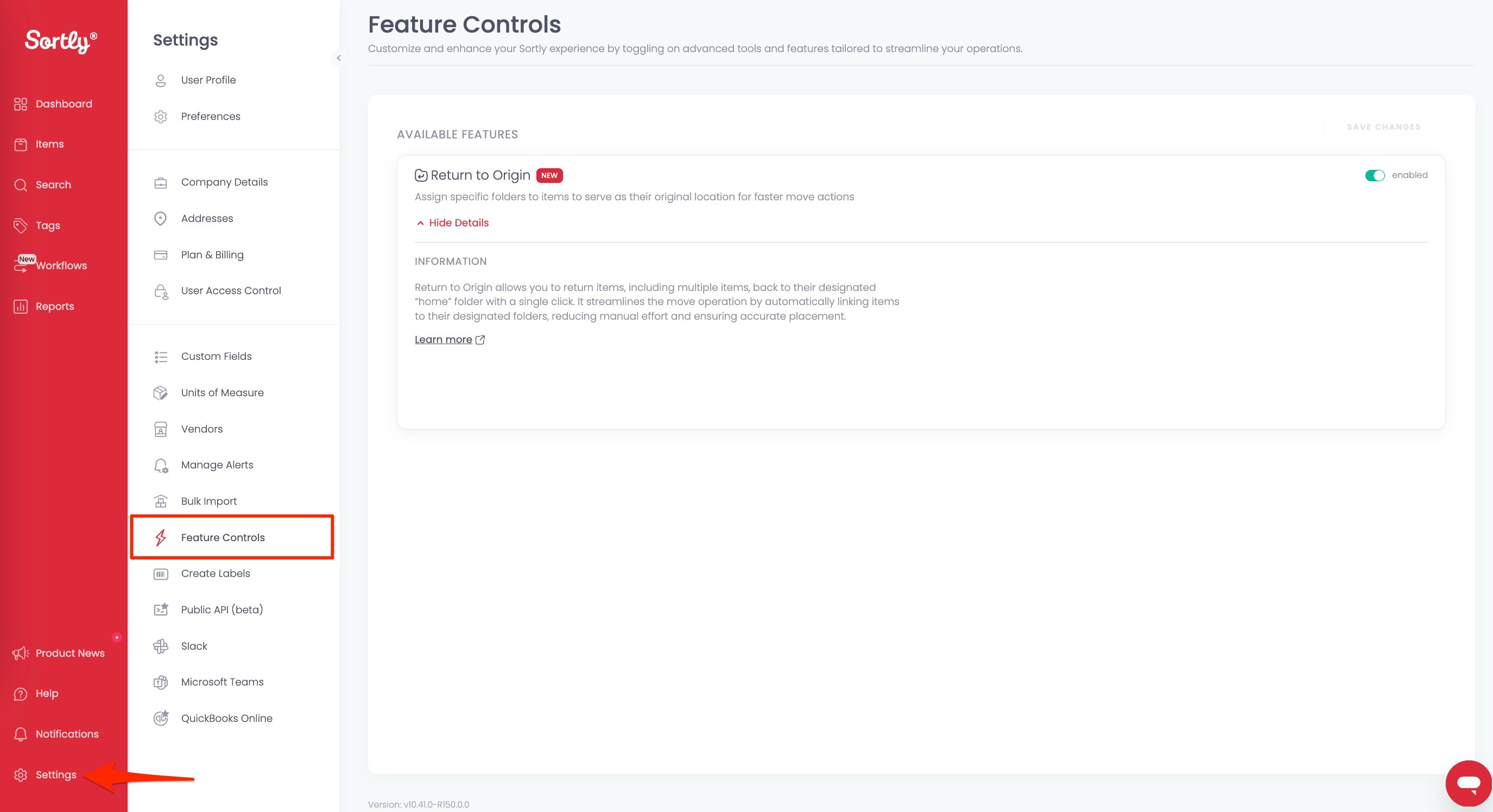1493x812 pixels.
Task: Collapse the Settings side panel arrow
Action: [338, 58]
